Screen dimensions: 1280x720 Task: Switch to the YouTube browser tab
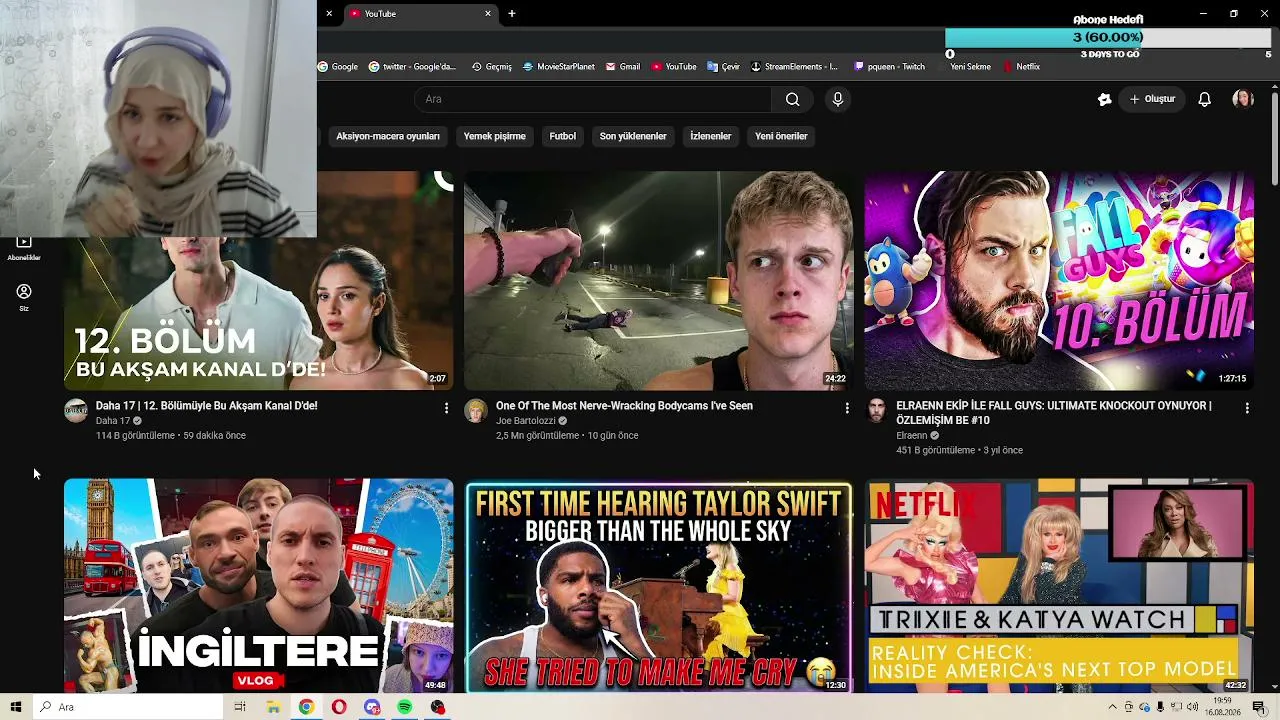[420, 14]
